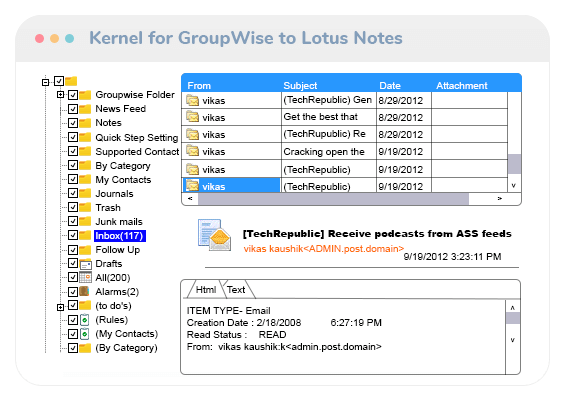This screenshot has height=401, width=565.
Task: Click the Notes folder icon
Action: point(85,123)
